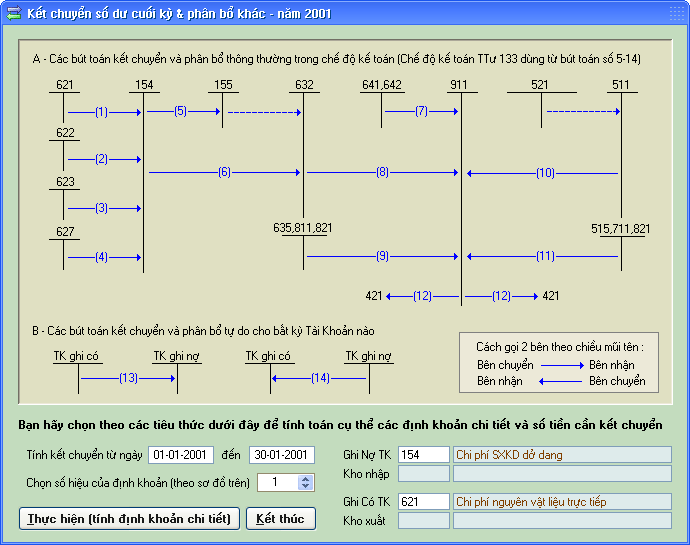Click the end date field showing 30-01-2001
Screen dimensions: 690x545
click(x=282, y=455)
